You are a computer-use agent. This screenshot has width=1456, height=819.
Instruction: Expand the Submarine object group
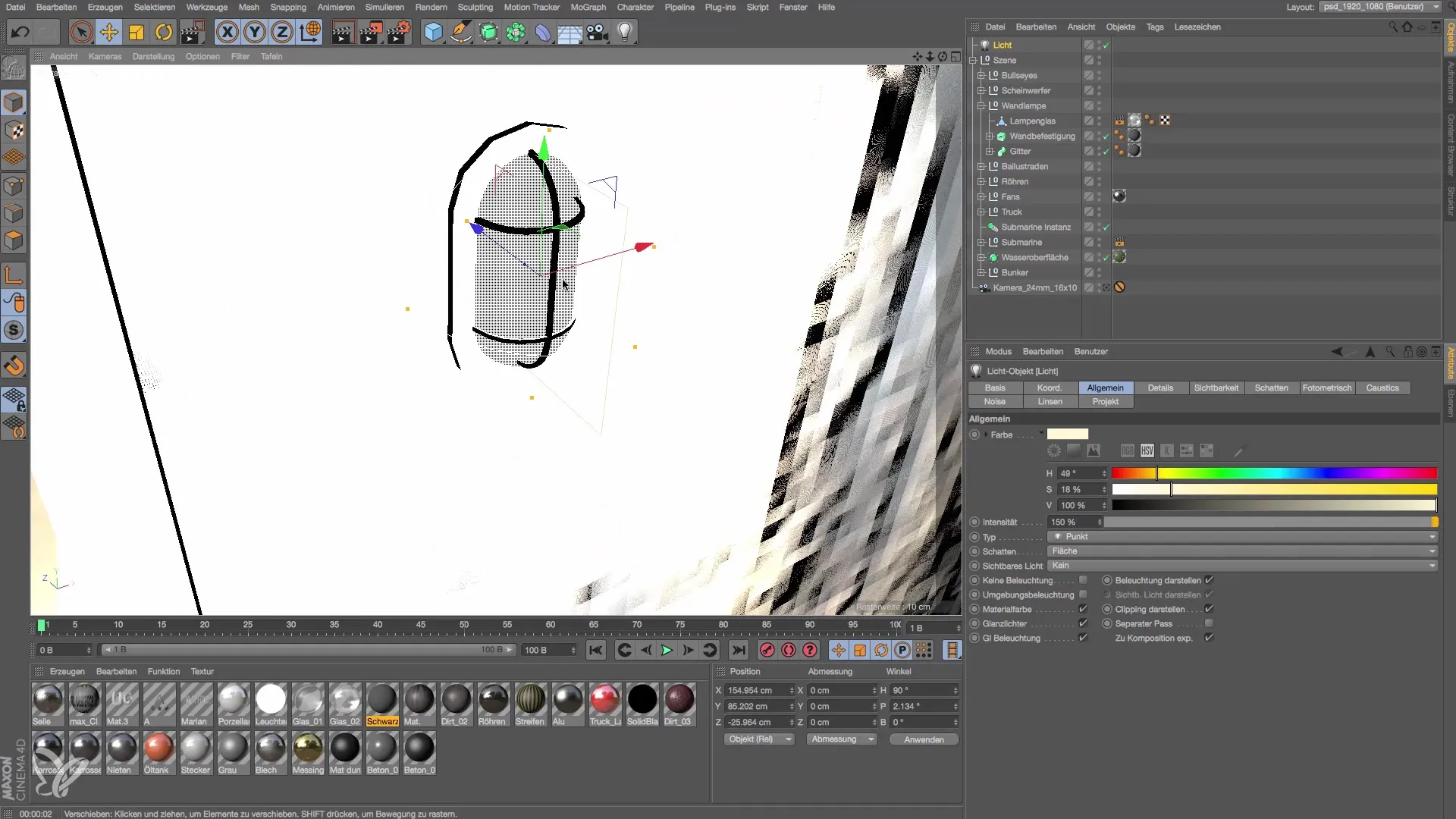(x=981, y=243)
